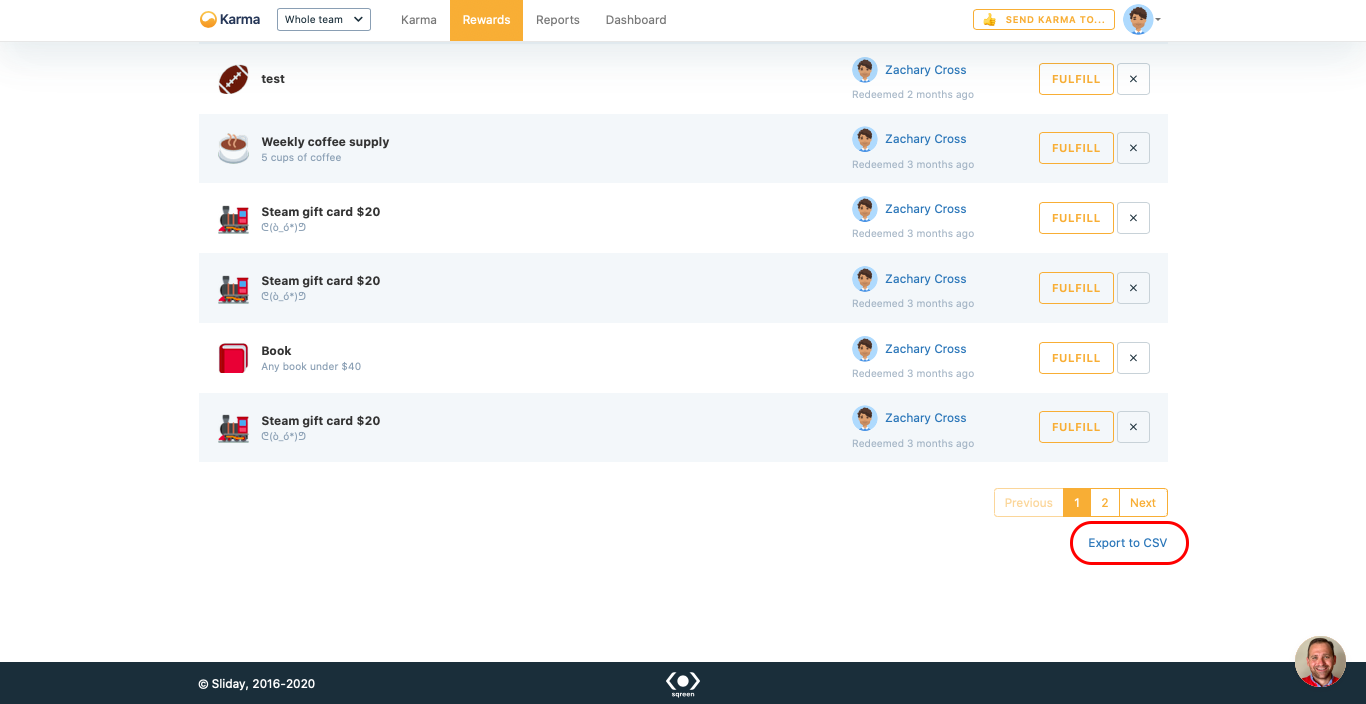1366x704 pixels.
Task: Click 'Redeemed 2 months ago' text
Action: [913, 95]
